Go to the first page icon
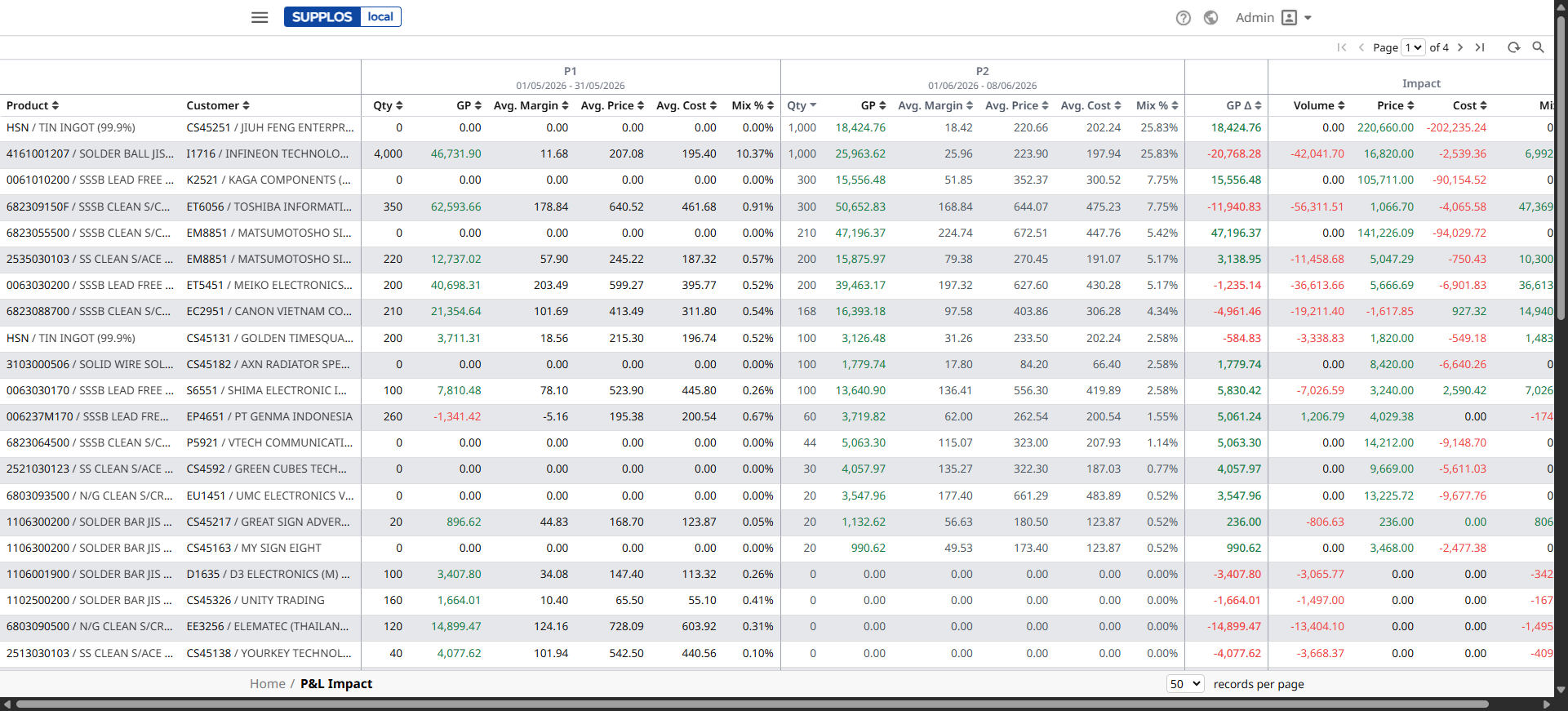 click(1341, 47)
